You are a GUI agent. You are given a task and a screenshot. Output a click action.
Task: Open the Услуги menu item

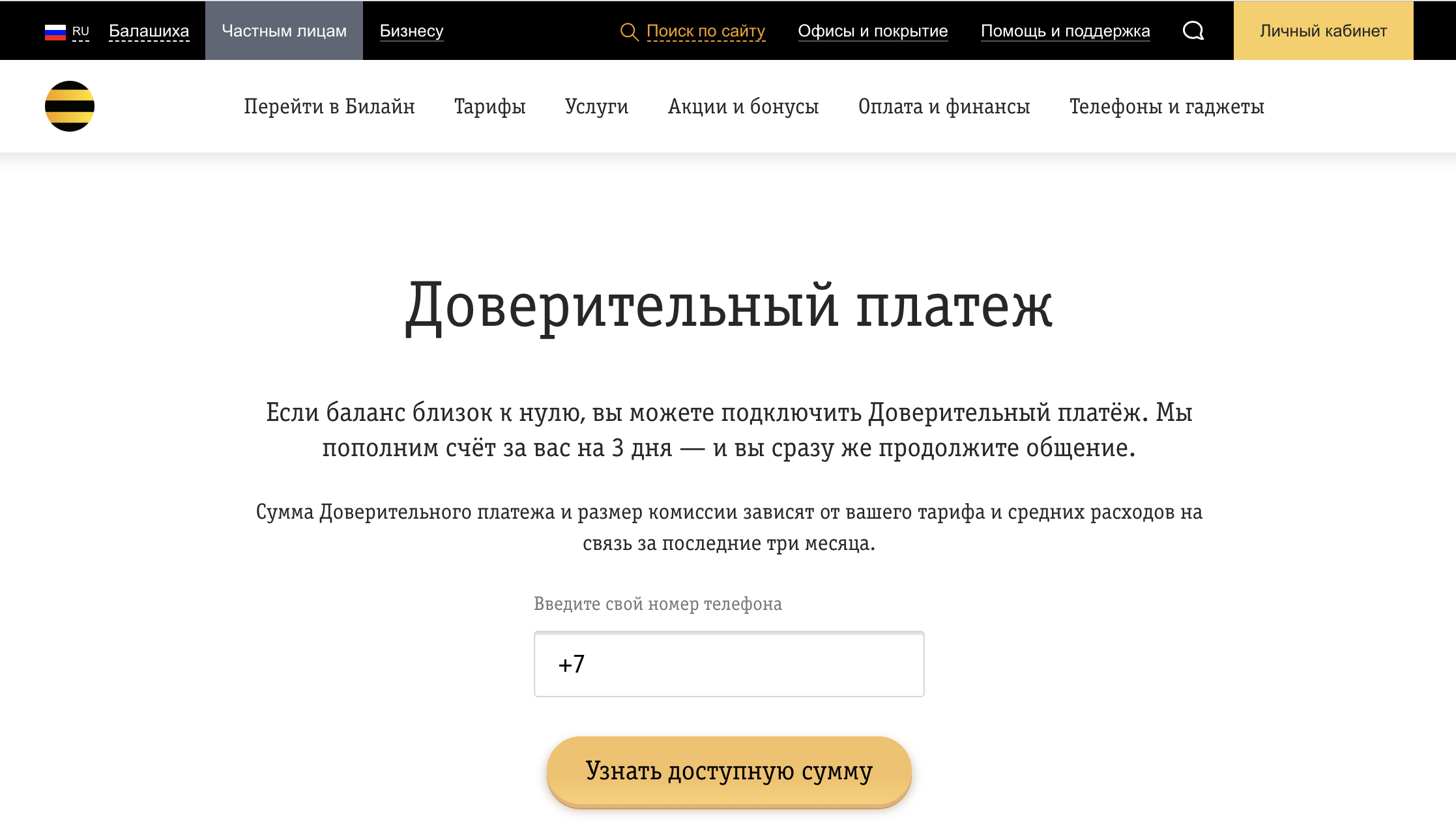pyautogui.click(x=596, y=106)
